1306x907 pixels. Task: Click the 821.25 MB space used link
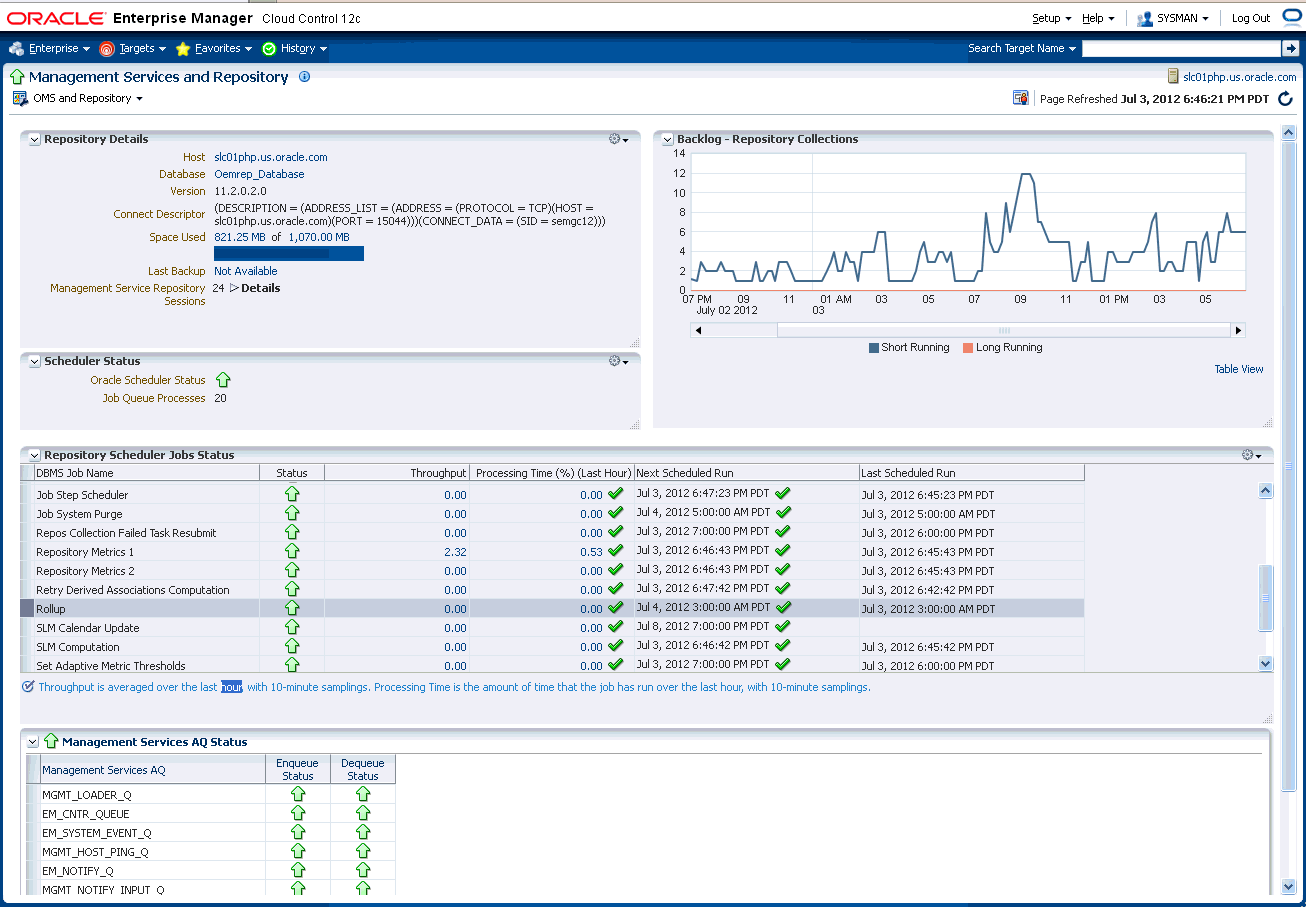pyautogui.click(x=241, y=237)
